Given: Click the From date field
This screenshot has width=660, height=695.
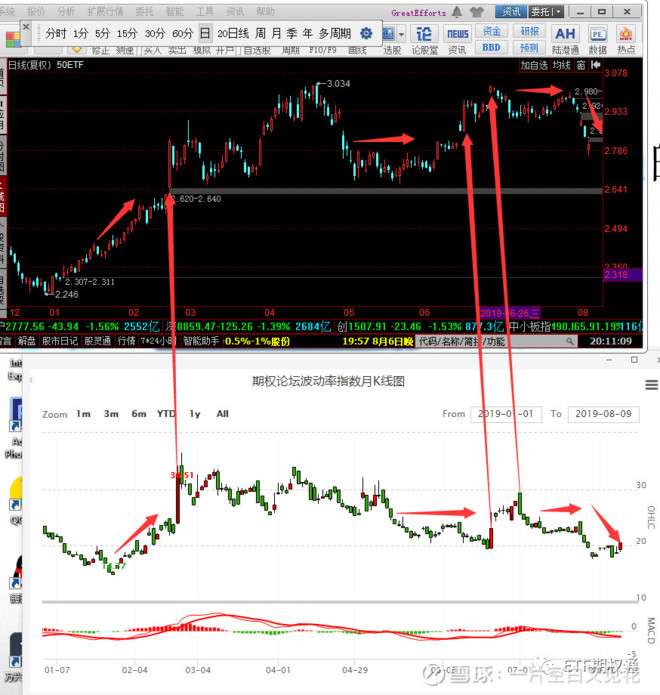Looking at the screenshot, I should point(506,414).
